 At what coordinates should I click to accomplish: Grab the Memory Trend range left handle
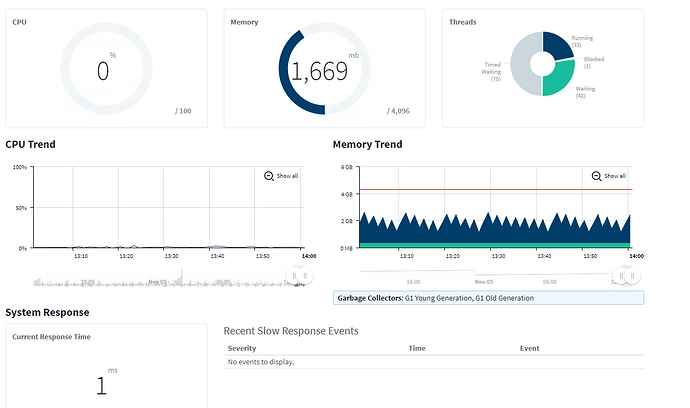(x=621, y=276)
